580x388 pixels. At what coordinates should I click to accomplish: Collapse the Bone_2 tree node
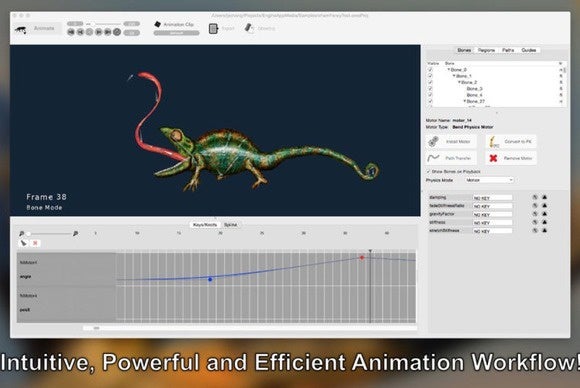pos(460,82)
